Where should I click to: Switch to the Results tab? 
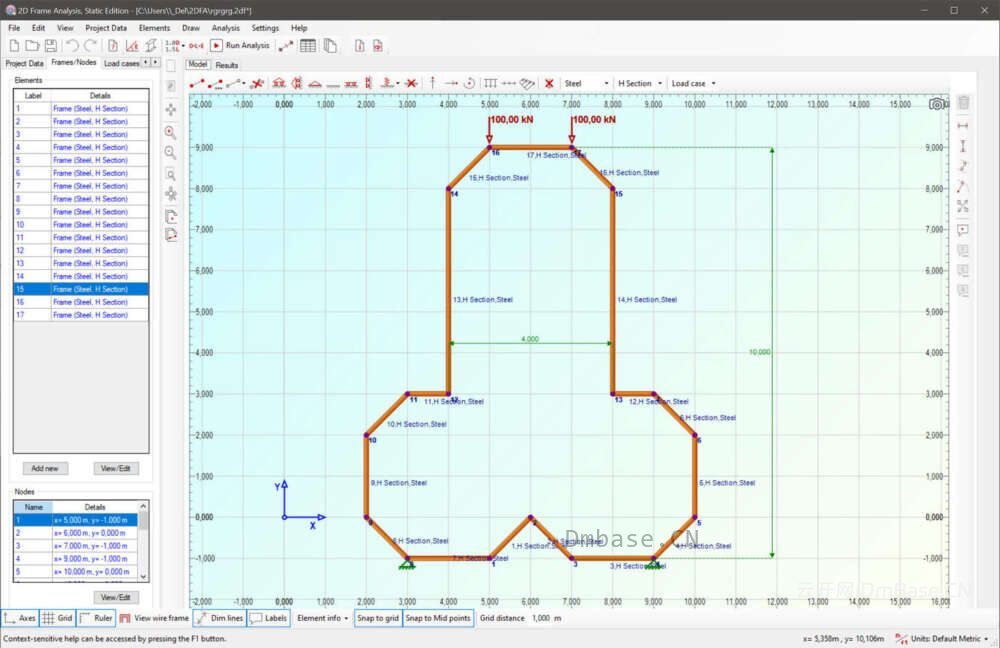point(226,65)
